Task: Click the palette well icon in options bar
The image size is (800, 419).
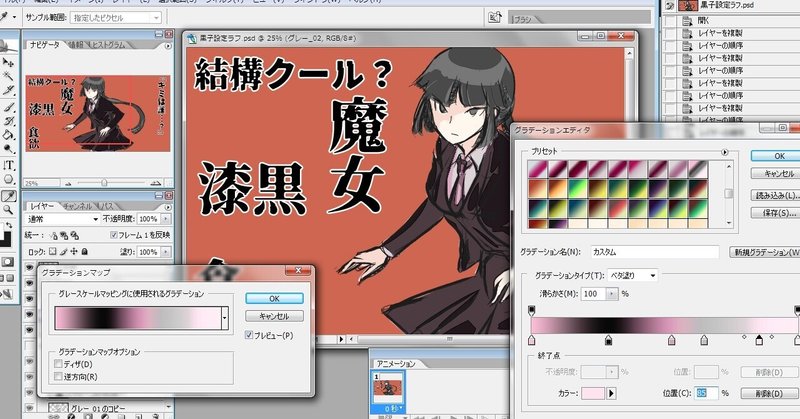Action: pyautogui.click(x=495, y=18)
